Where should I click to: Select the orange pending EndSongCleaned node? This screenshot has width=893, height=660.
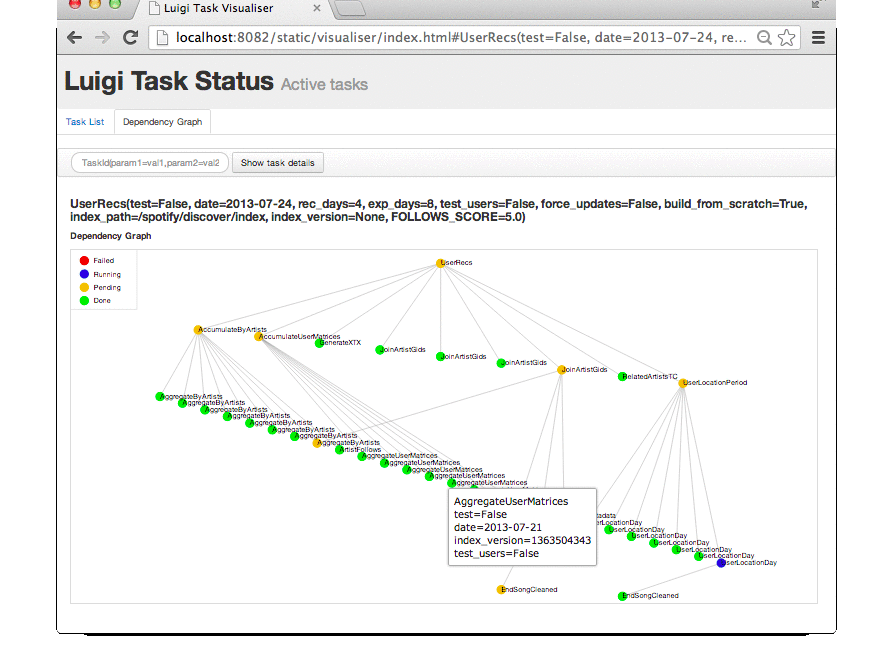pos(501,589)
